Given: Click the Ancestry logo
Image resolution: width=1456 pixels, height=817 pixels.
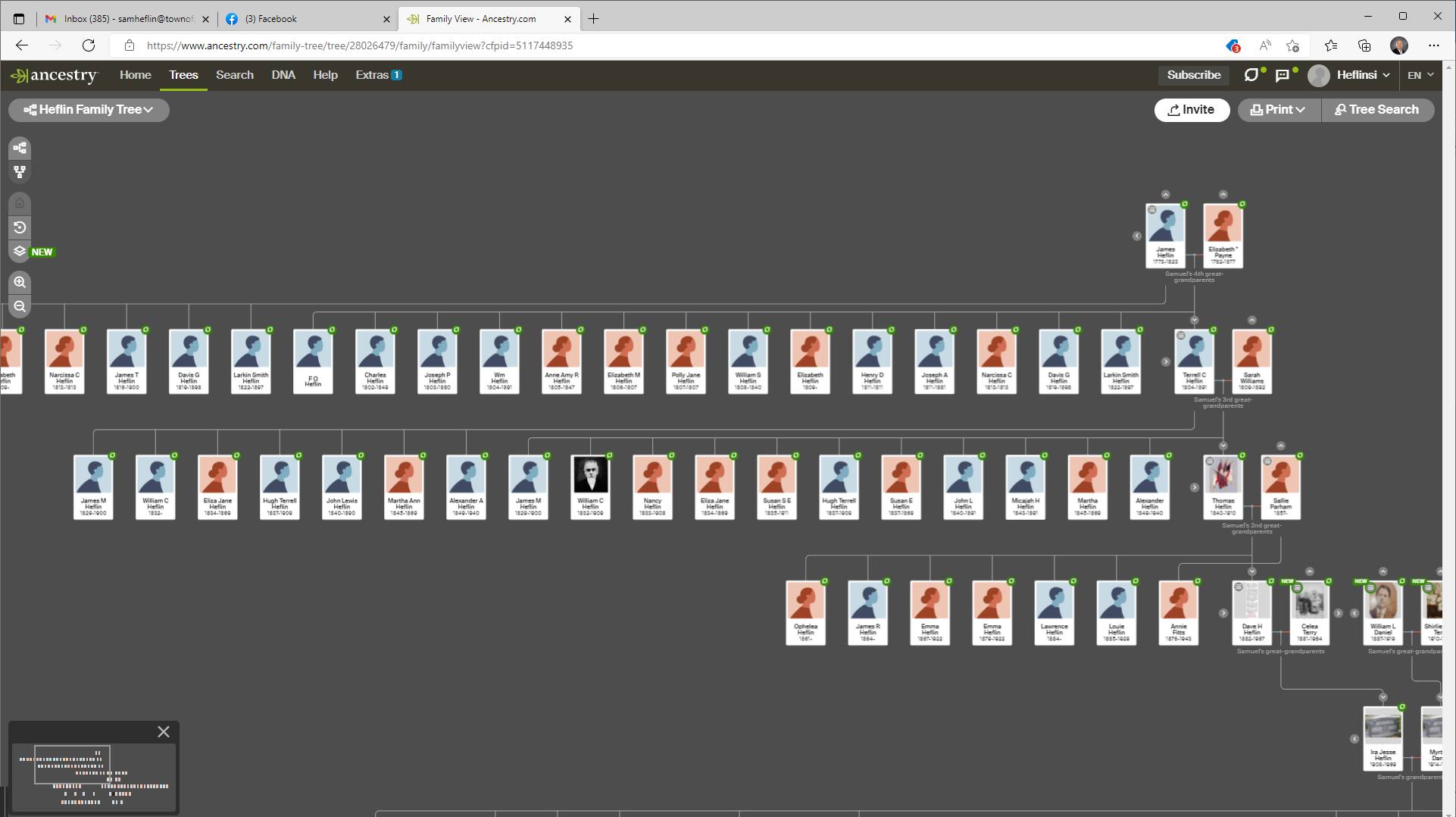Looking at the screenshot, I should tap(54, 75).
